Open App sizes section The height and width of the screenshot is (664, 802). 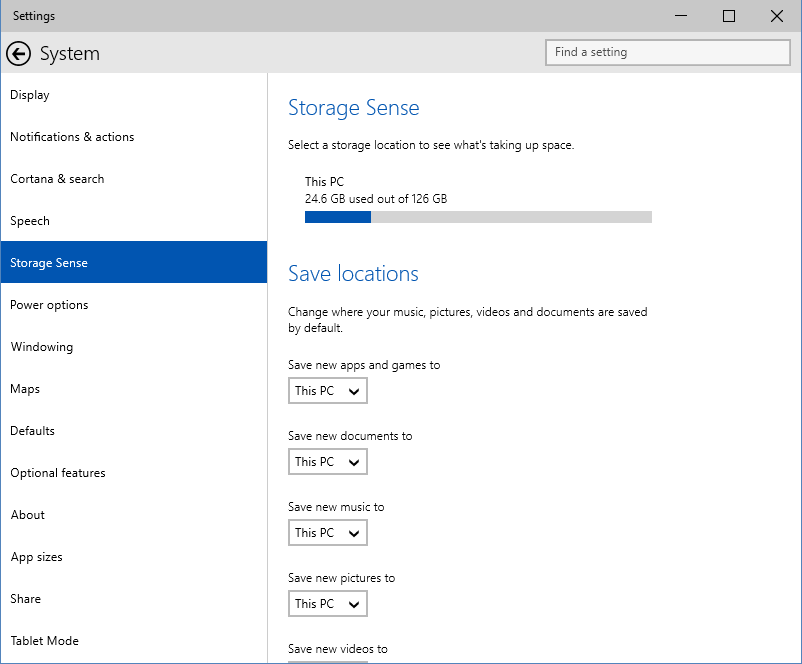pyautogui.click(x=36, y=557)
